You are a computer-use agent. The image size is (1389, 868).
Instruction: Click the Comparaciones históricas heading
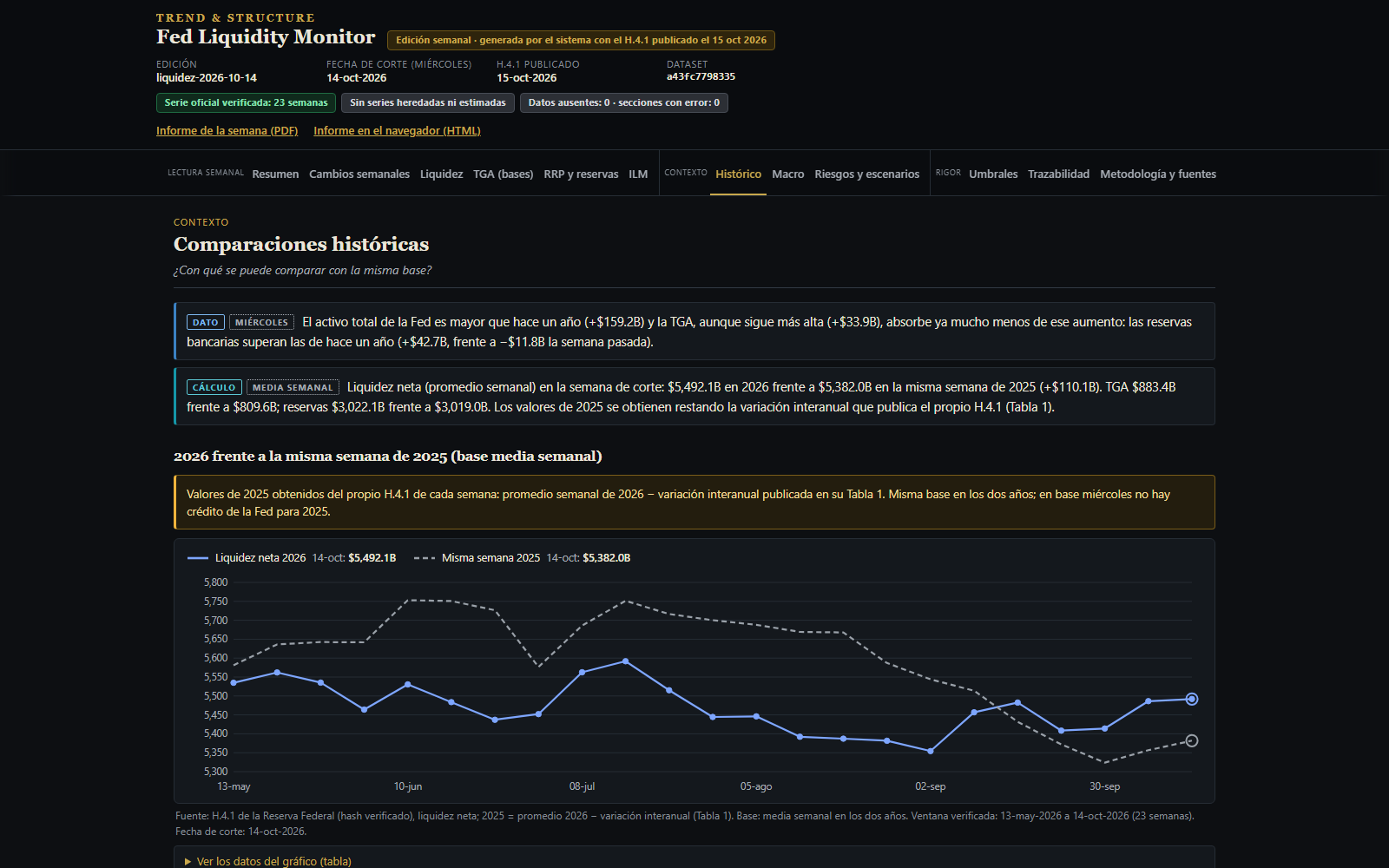301,244
